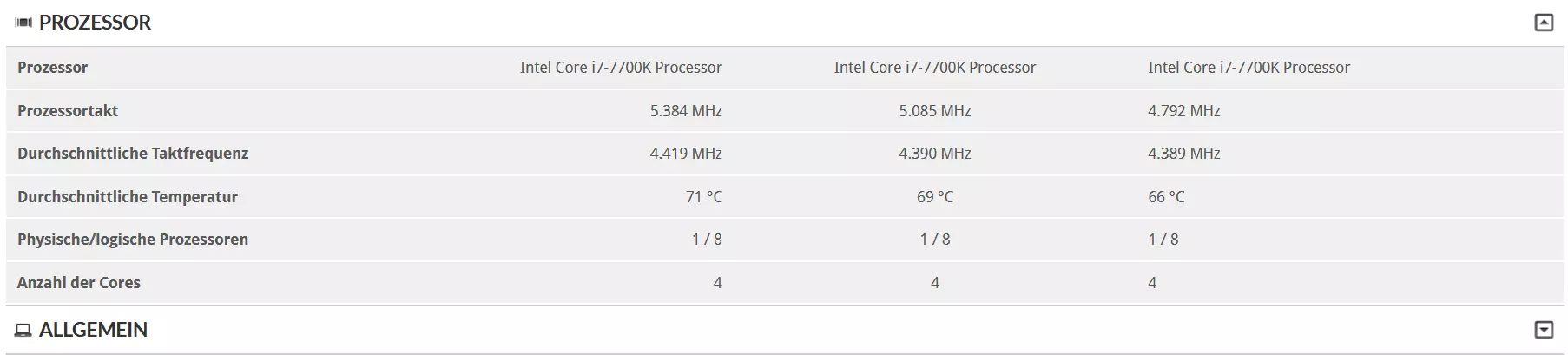The height and width of the screenshot is (355, 1568).
Task: Select the Prozessor row label
Action: point(52,68)
